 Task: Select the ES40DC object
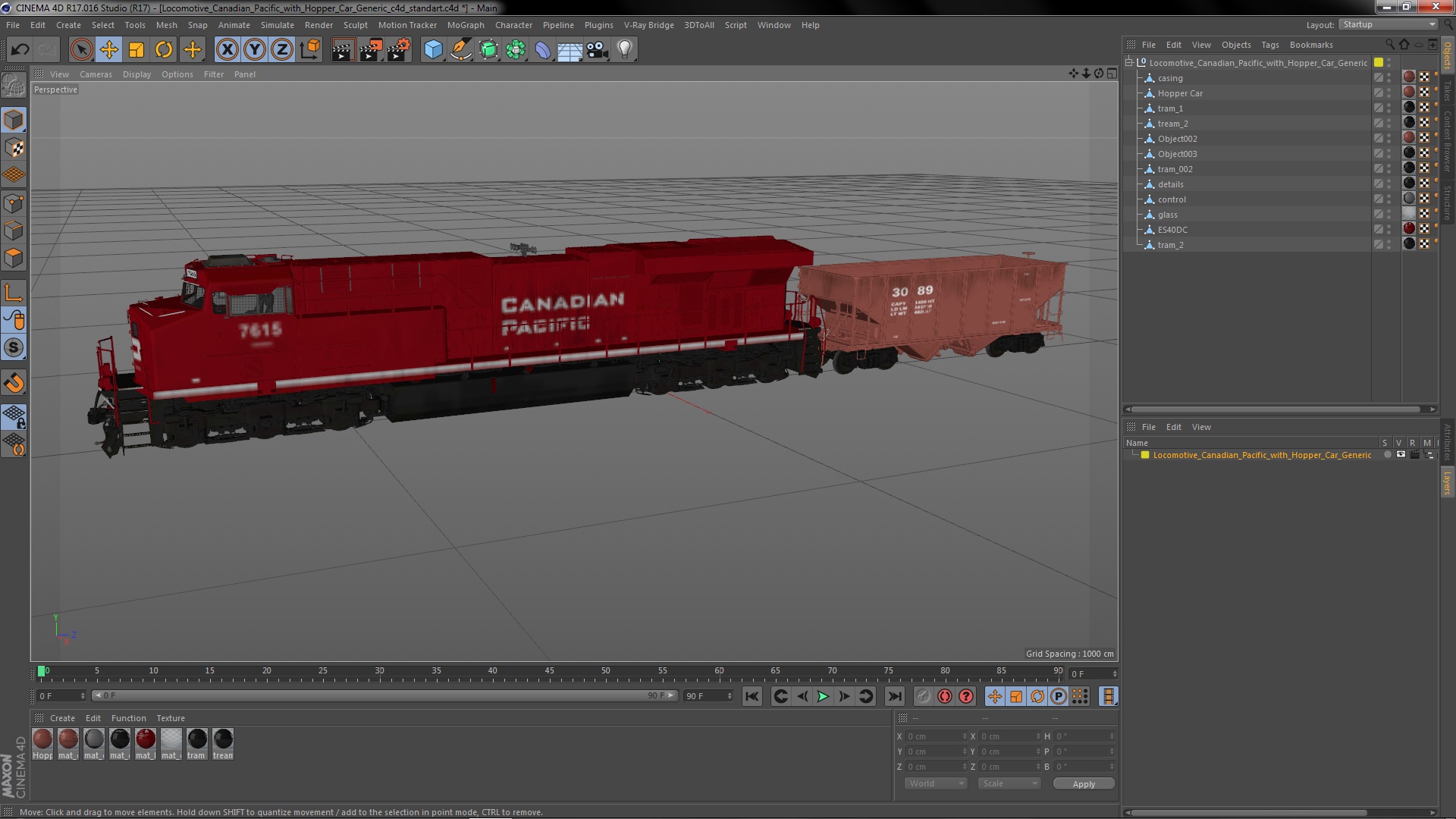pos(1172,230)
